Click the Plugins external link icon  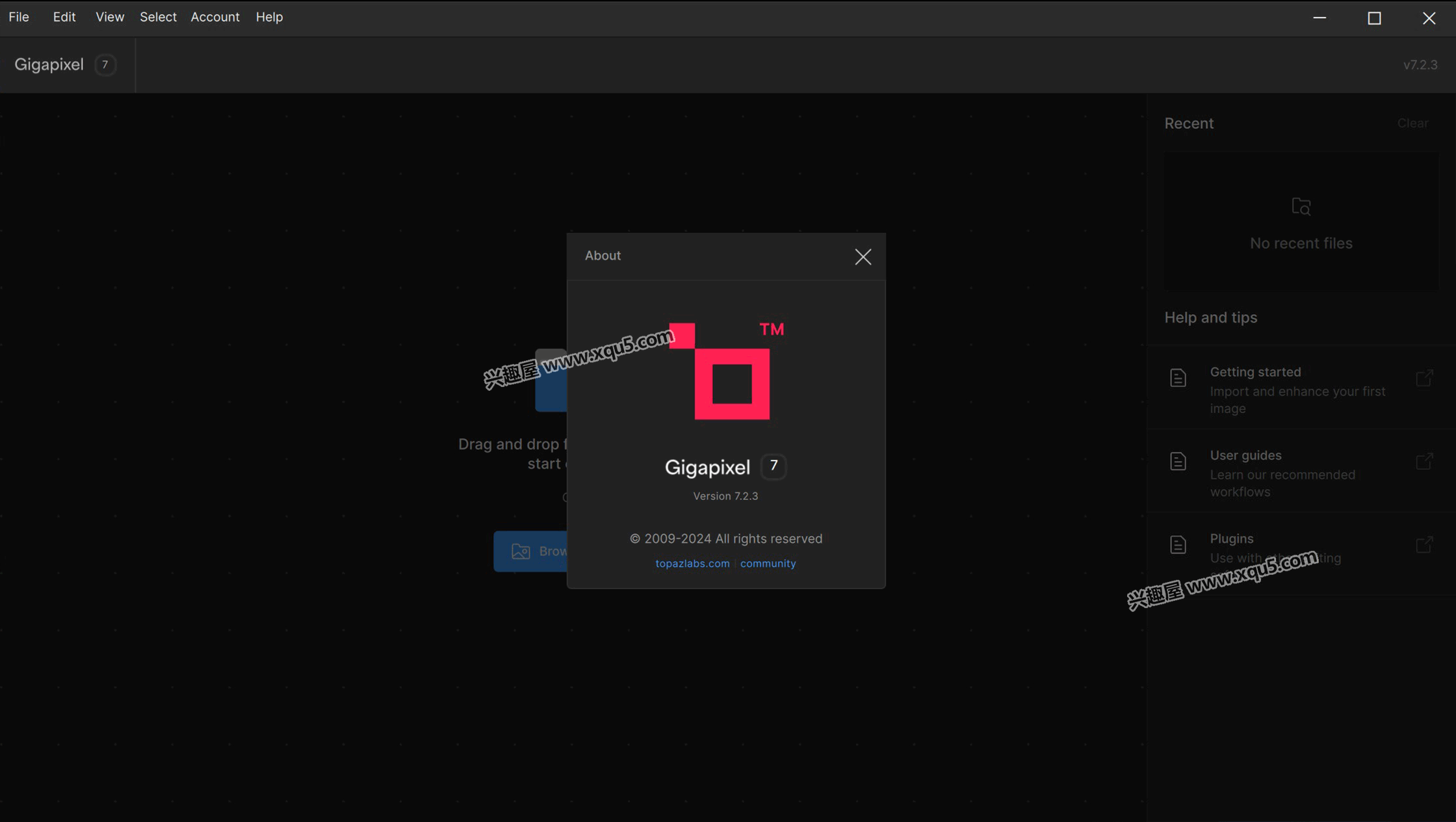[x=1424, y=544]
